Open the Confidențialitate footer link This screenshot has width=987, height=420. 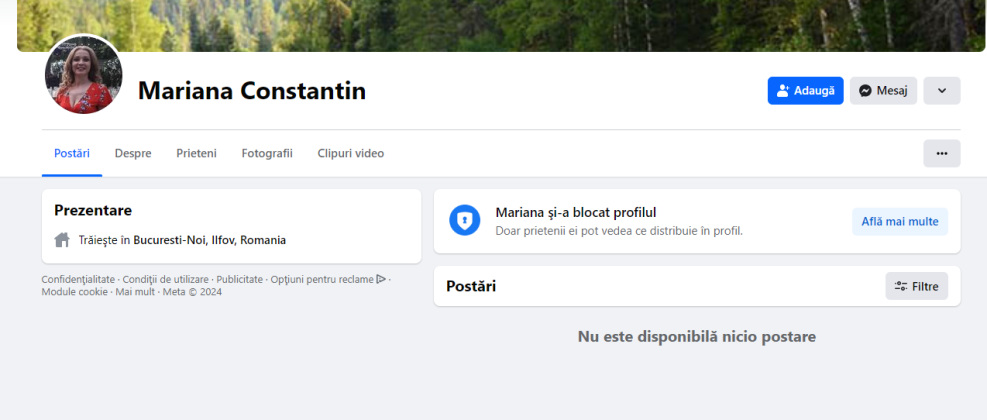pyautogui.click(x=78, y=279)
